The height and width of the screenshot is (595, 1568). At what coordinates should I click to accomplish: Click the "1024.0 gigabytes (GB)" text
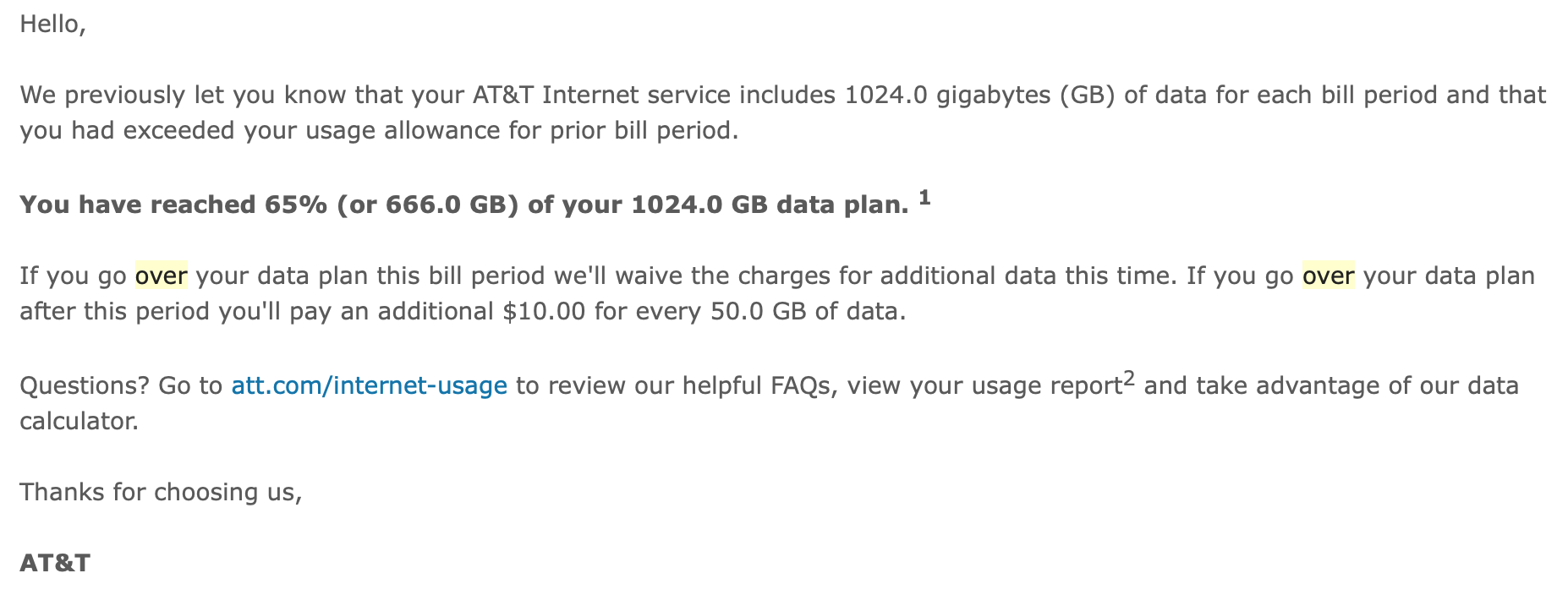pyautogui.click(x=979, y=96)
